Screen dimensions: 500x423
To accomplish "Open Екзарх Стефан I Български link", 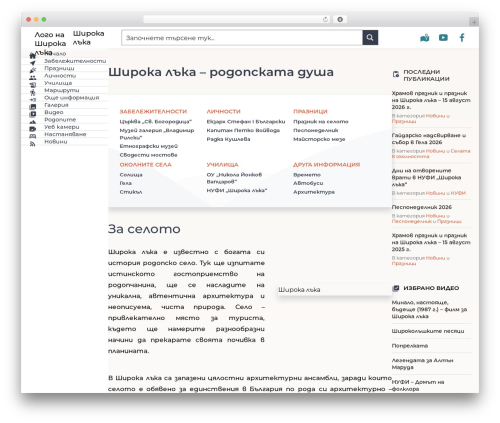I will (x=246, y=122).
